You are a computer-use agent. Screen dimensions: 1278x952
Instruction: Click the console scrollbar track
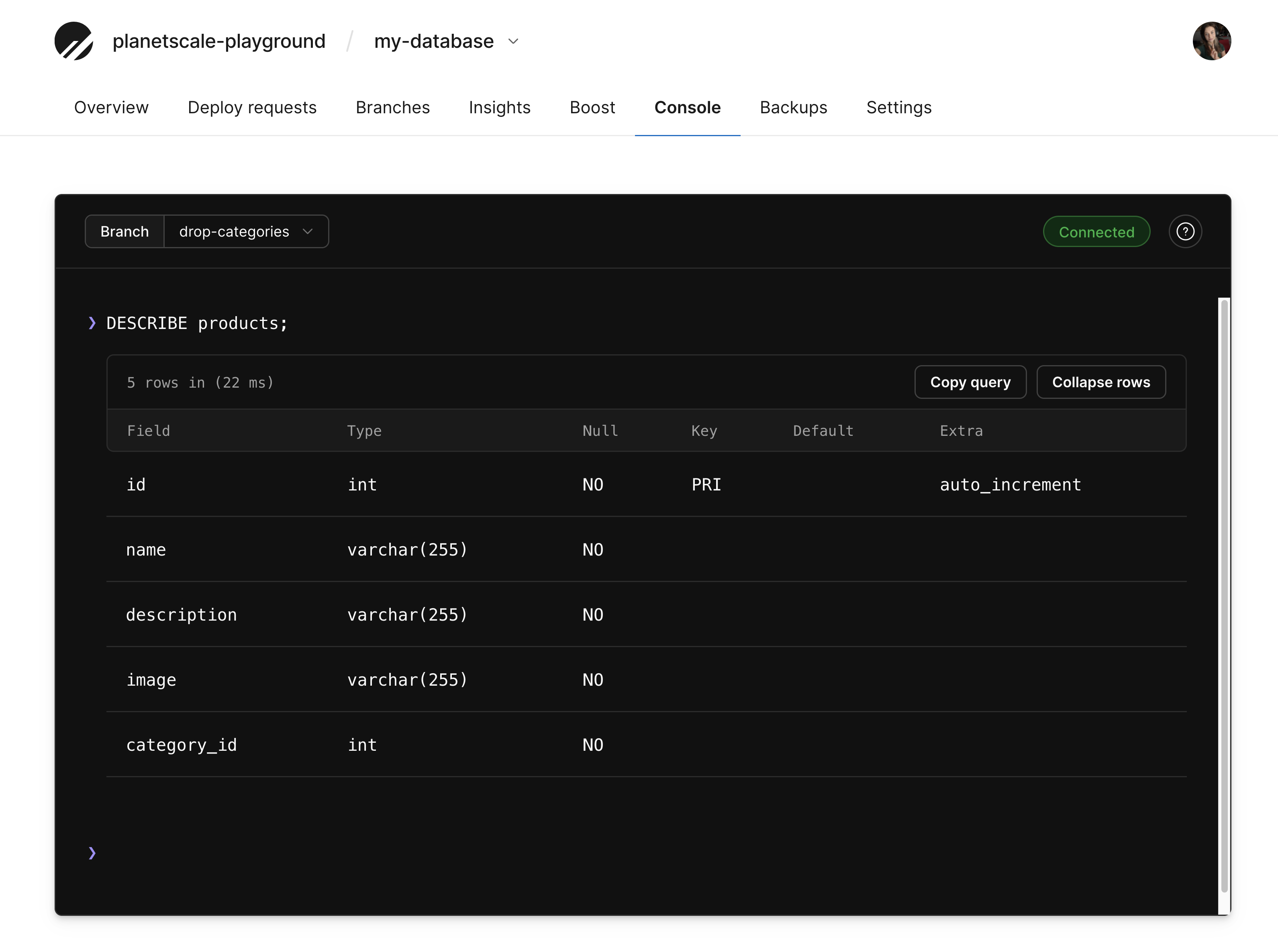coord(1224,605)
